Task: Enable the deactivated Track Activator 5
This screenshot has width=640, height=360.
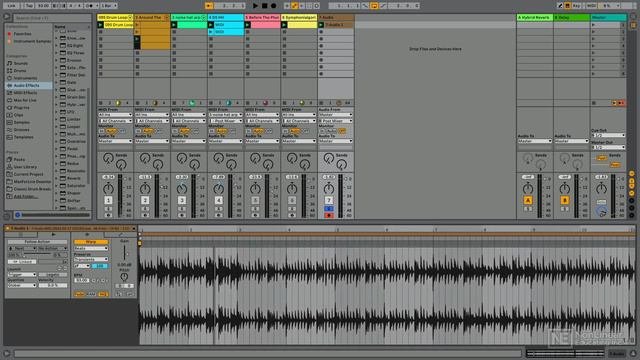Action: click(x=255, y=200)
